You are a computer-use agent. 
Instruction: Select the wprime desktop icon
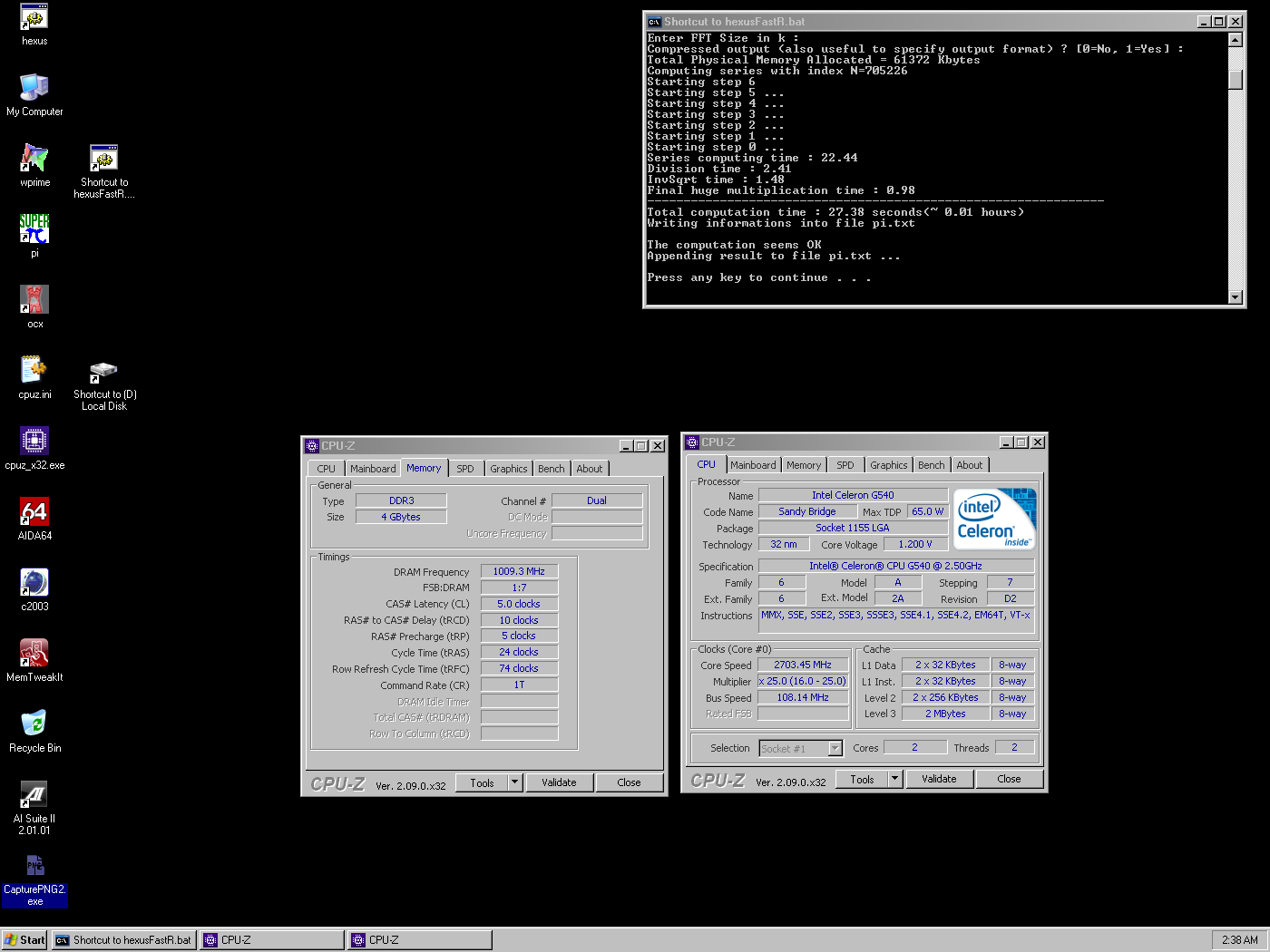click(34, 166)
